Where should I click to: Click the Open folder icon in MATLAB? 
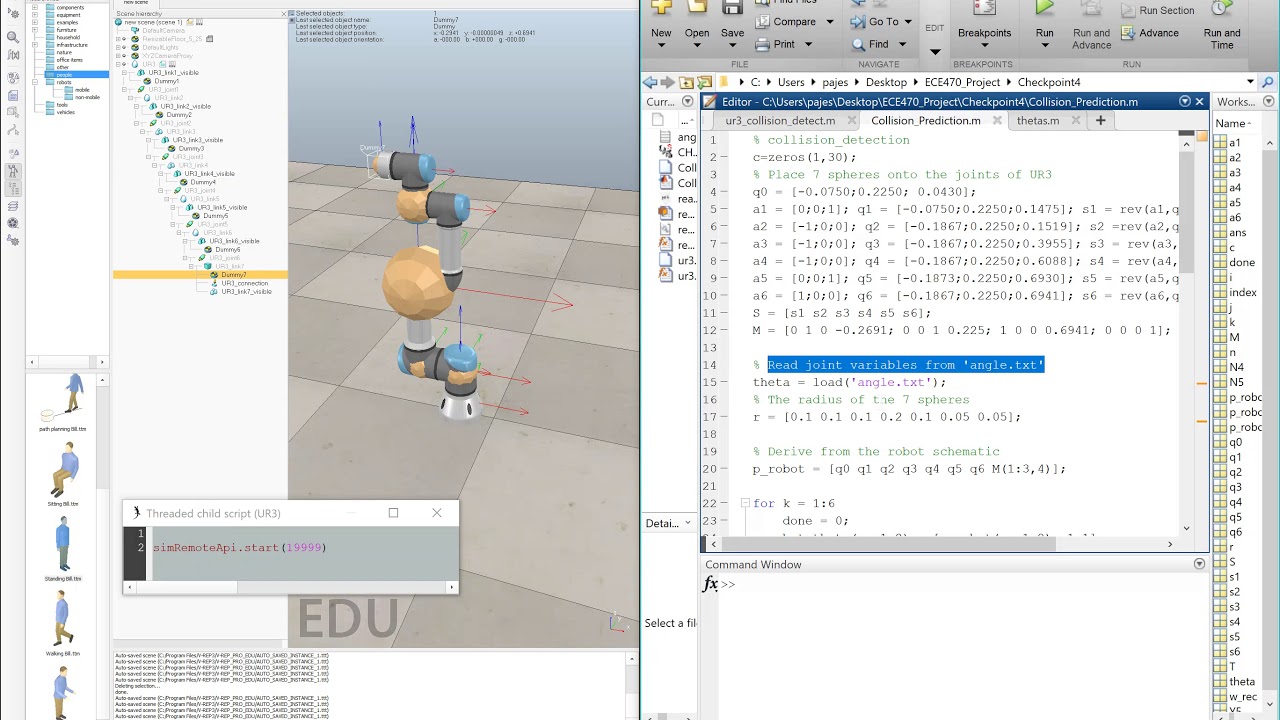coord(697,8)
